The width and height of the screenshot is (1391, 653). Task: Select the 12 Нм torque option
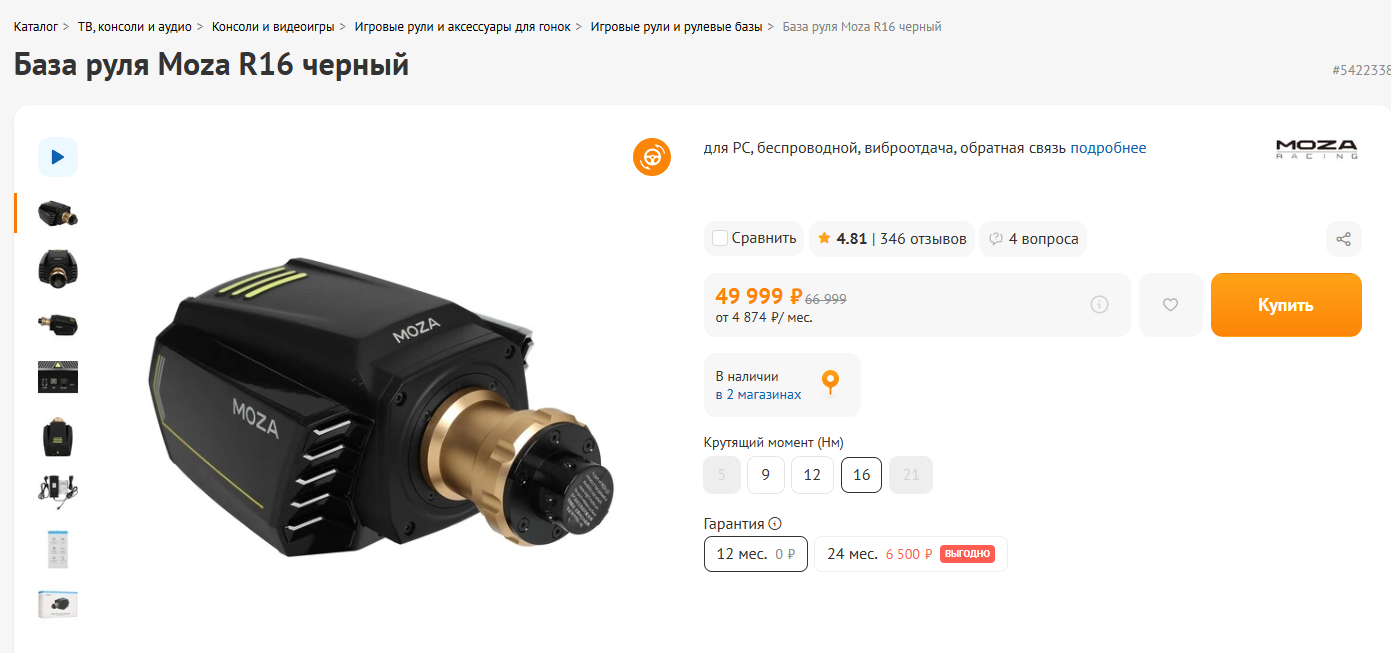pos(812,475)
